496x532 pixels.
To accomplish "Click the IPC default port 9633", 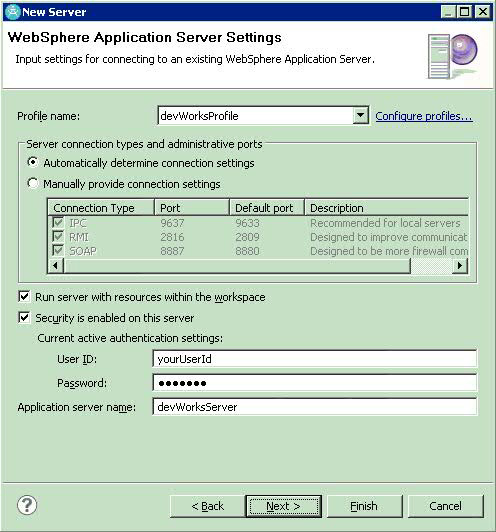I will coord(247,223).
